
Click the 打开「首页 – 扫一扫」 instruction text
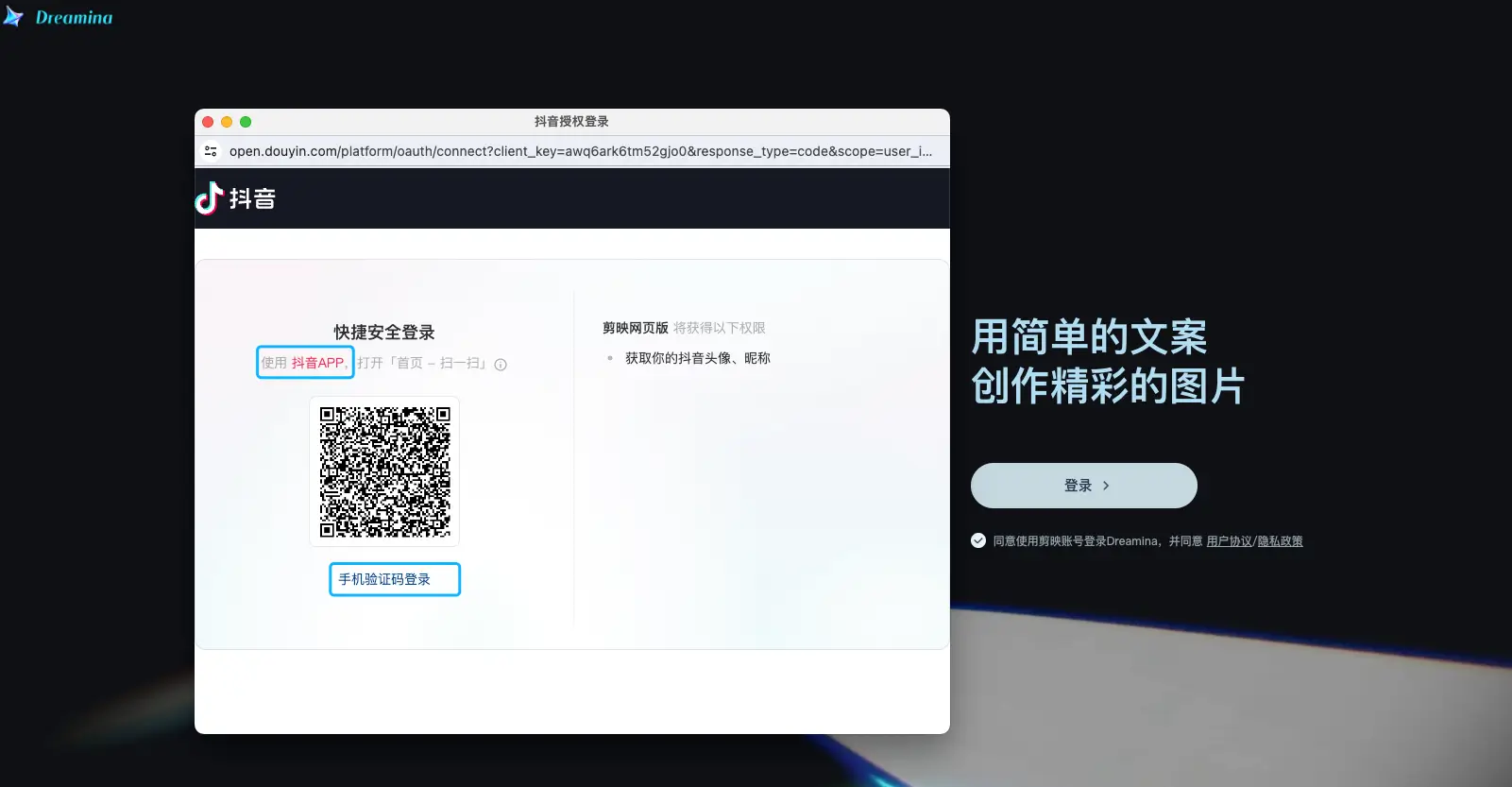tap(422, 363)
